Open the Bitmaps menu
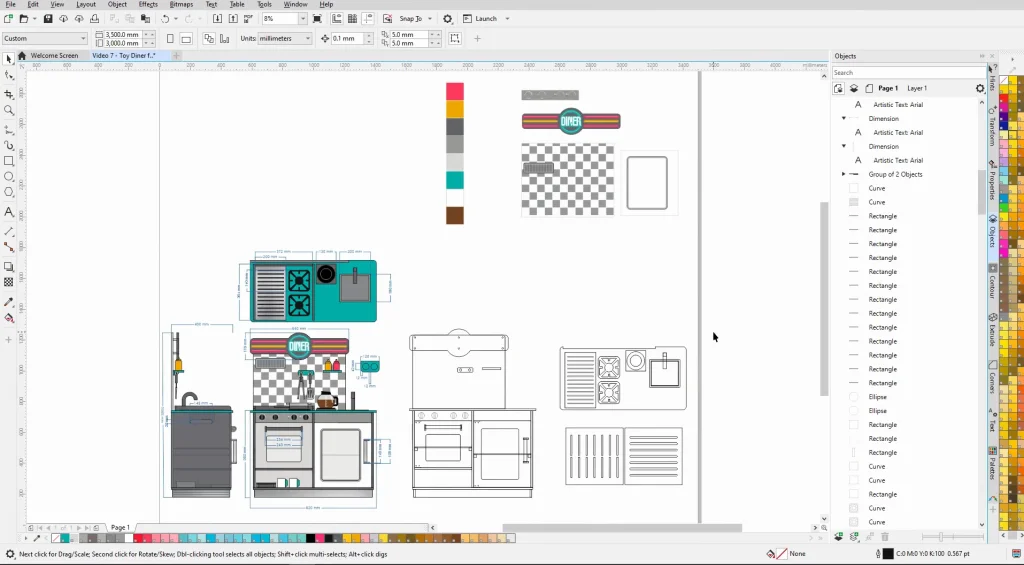Image resolution: width=1024 pixels, height=565 pixels. click(x=181, y=4)
